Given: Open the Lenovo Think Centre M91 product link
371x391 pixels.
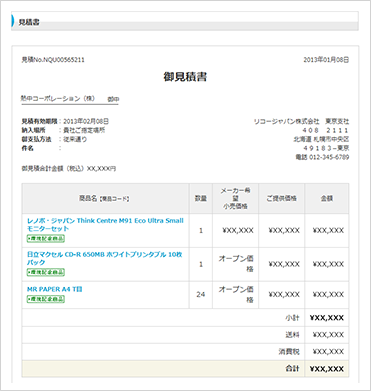Looking at the screenshot, I should pos(105,225).
